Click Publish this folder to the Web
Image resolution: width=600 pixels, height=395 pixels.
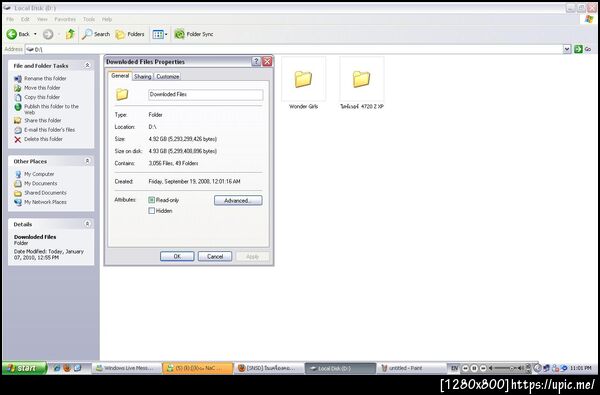pyautogui.click(x=46, y=109)
